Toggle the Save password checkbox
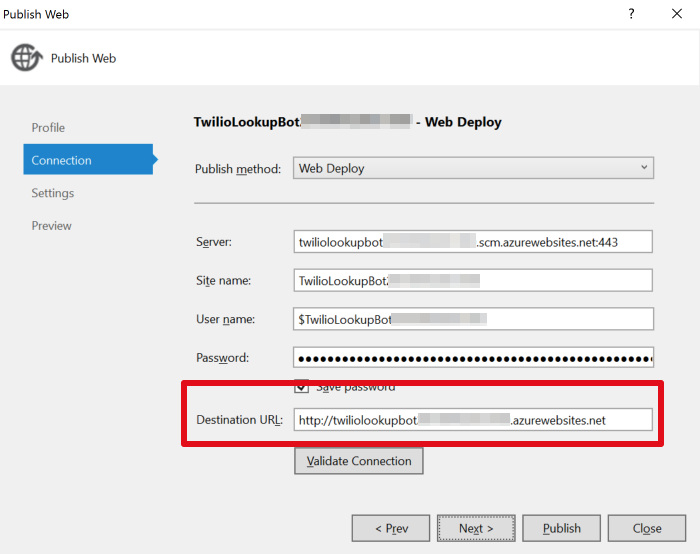Viewport: 700px width, 554px height. point(301,387)
